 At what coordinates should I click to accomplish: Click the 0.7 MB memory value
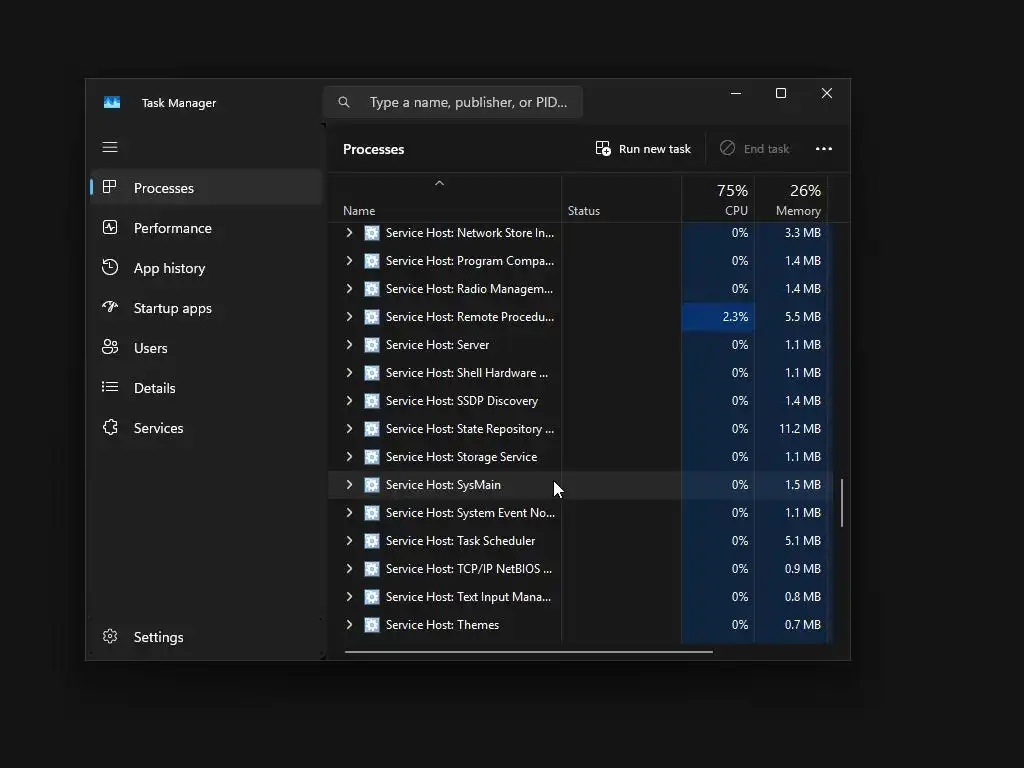tap(803, 625)
